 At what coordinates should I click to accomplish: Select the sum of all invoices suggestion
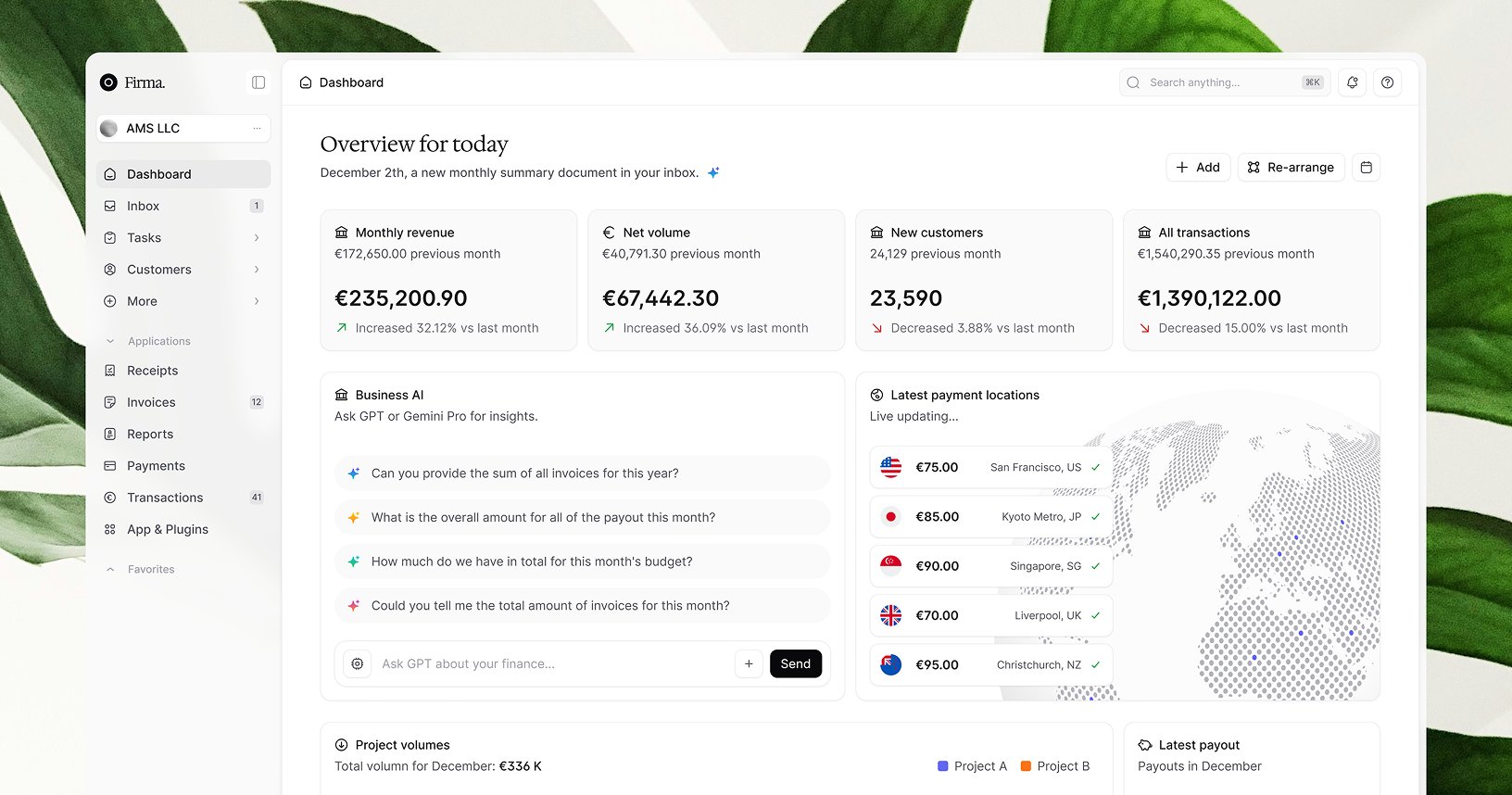[x=582, y=473]
